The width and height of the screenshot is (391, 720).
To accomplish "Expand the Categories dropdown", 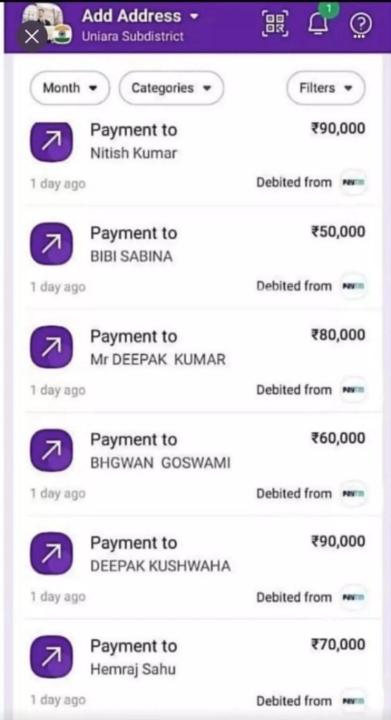I will pos(171,88).
